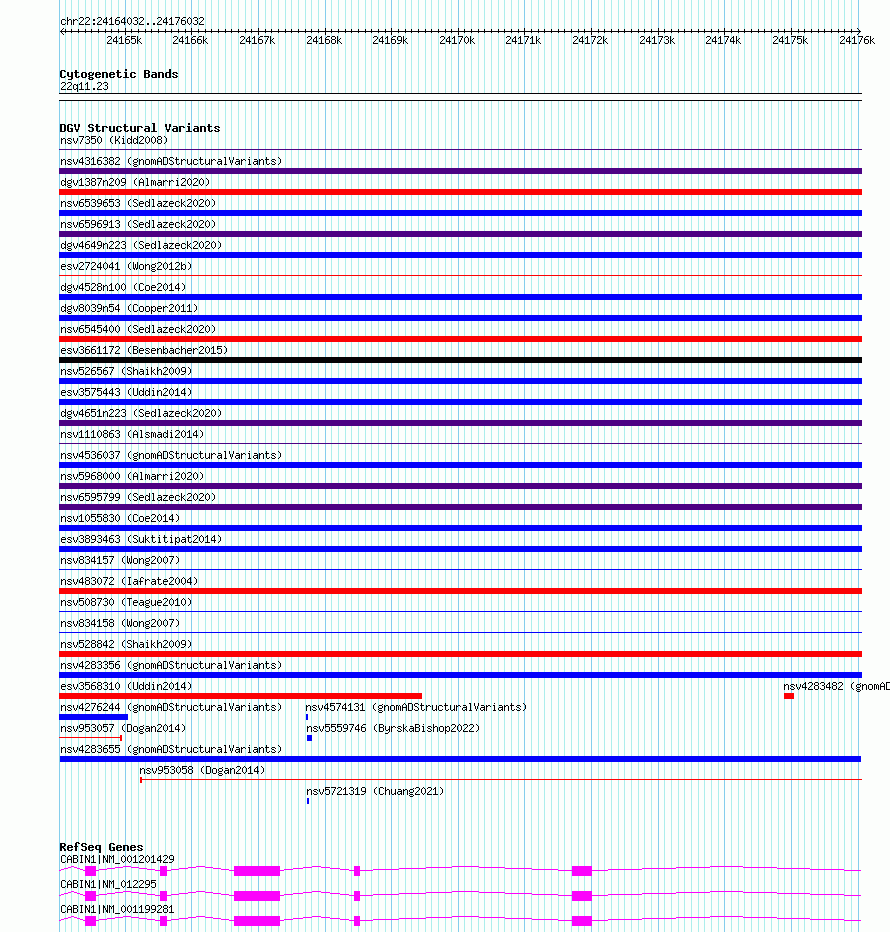Open nsv528842 (Shaikh2009) variant
Viewport: 890px width, 932px height.
126,644
